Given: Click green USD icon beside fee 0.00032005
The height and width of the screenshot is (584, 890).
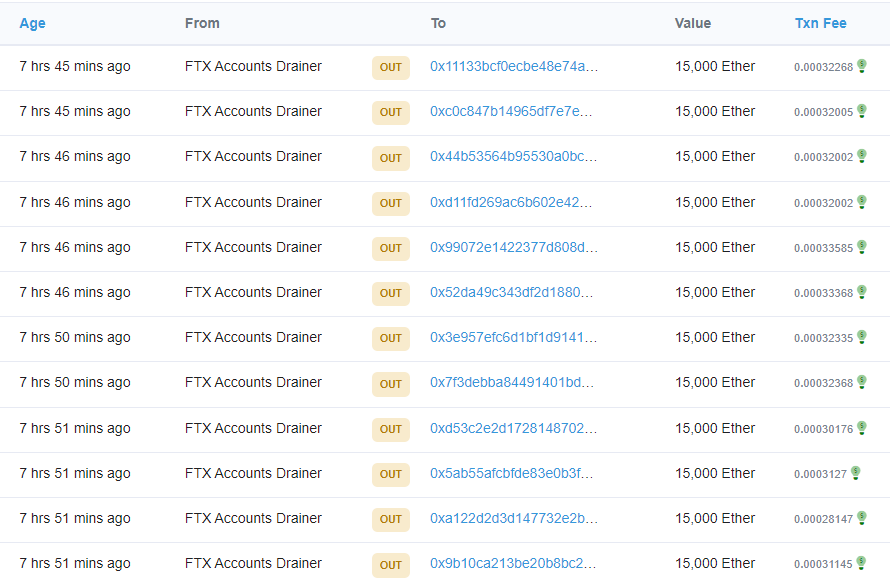Looking at the screenshot, I should tap(862, 112).
